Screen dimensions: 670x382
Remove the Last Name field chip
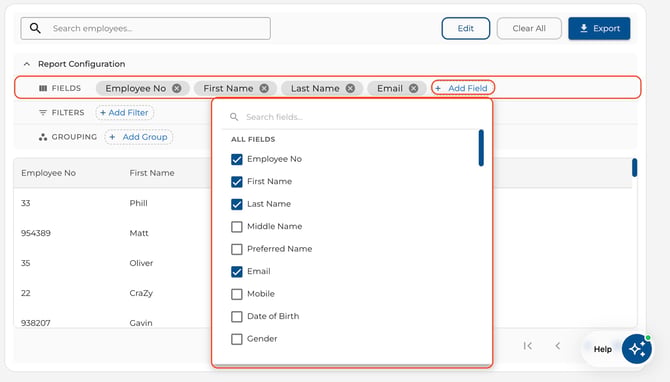(350, 88)
